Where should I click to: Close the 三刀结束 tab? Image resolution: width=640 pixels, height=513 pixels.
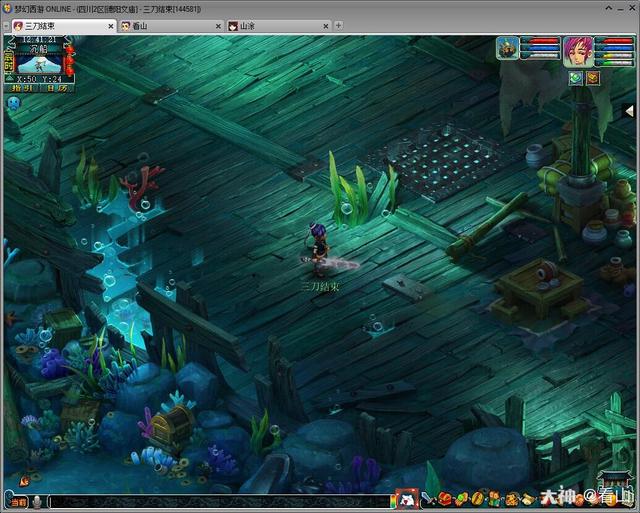point(111,26)
